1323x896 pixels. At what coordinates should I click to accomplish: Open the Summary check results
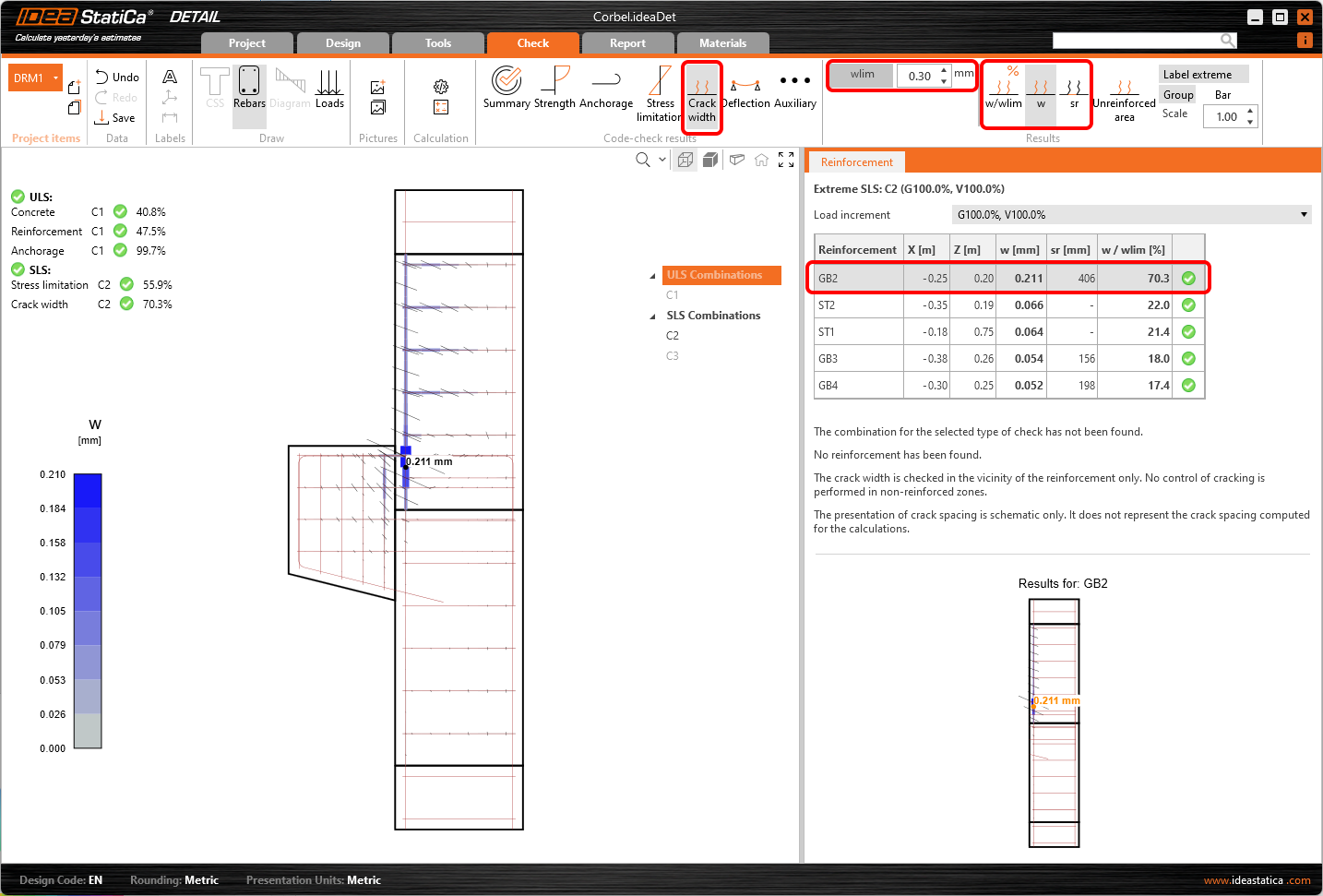click(x=507, y=88)
